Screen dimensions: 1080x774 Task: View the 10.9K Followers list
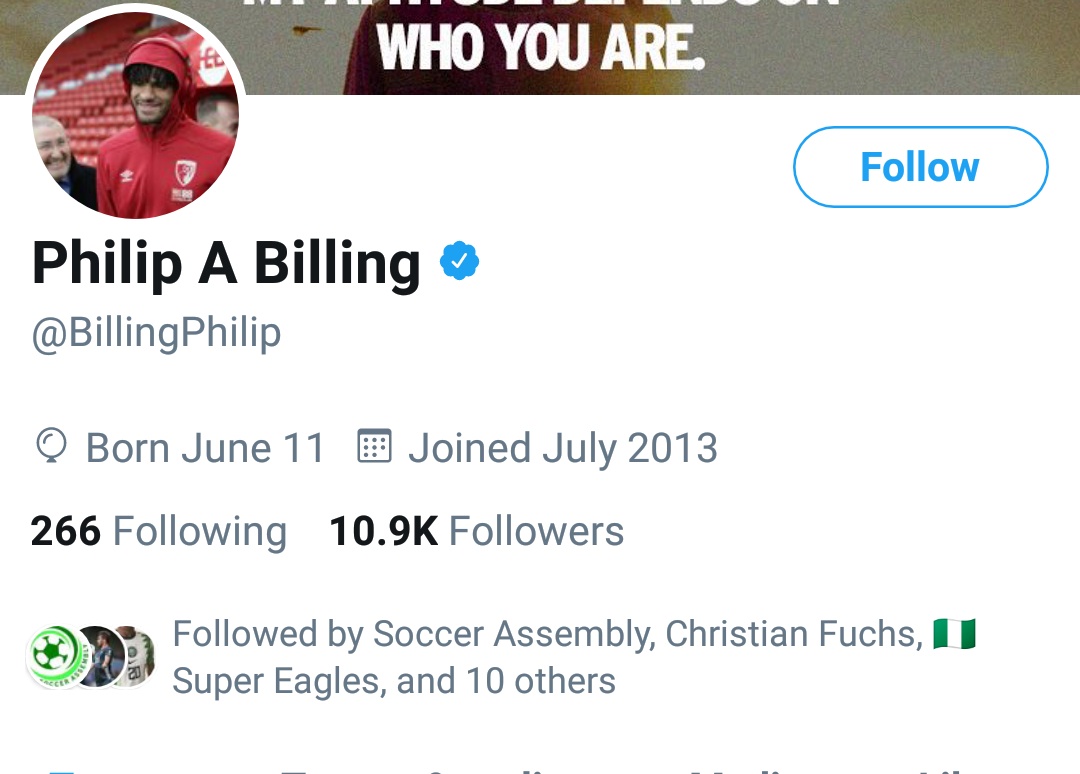coord(476,531)
